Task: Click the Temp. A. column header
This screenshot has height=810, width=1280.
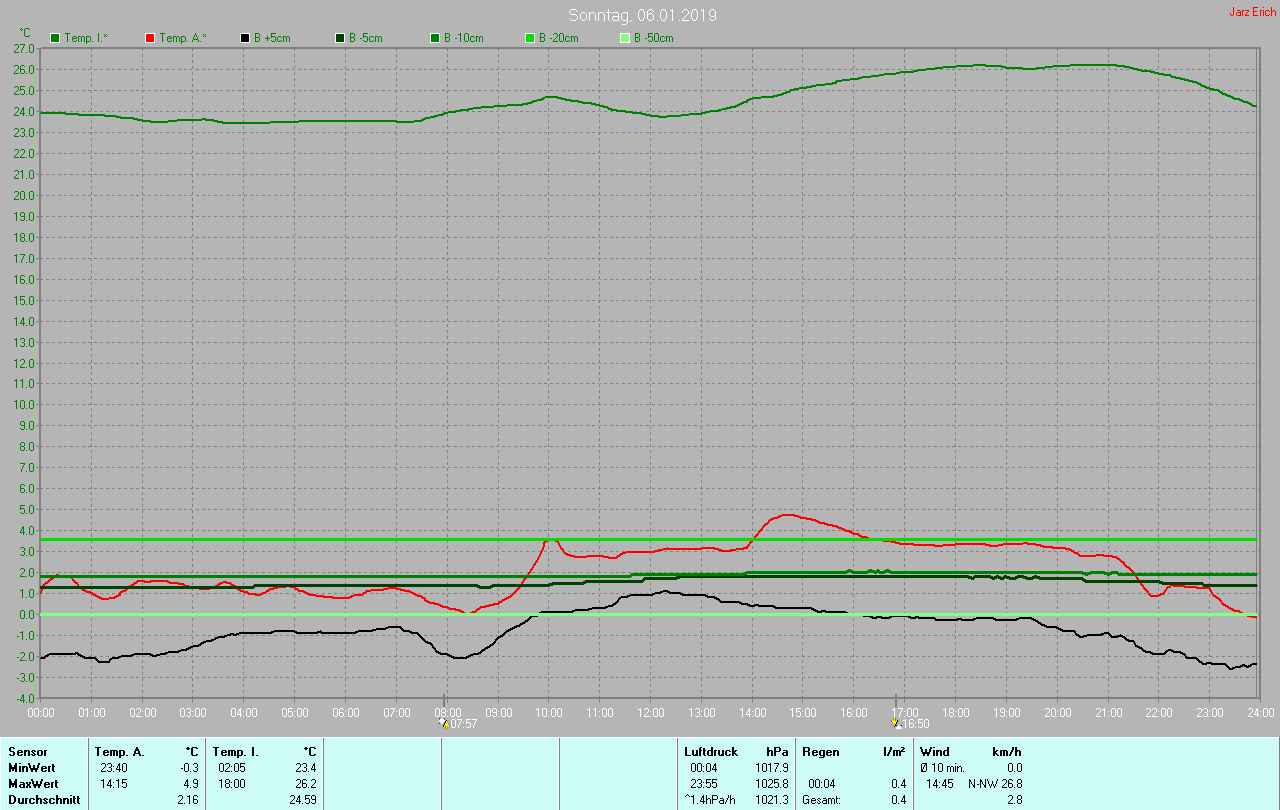Action: tap(119, 751)
